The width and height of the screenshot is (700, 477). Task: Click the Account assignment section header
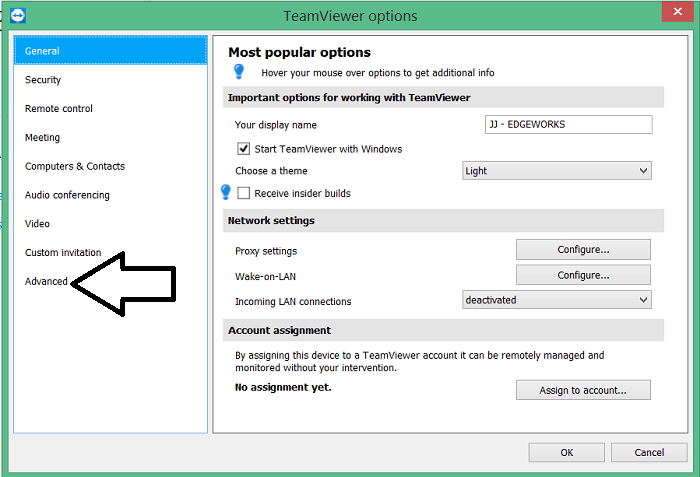(443, 331)
